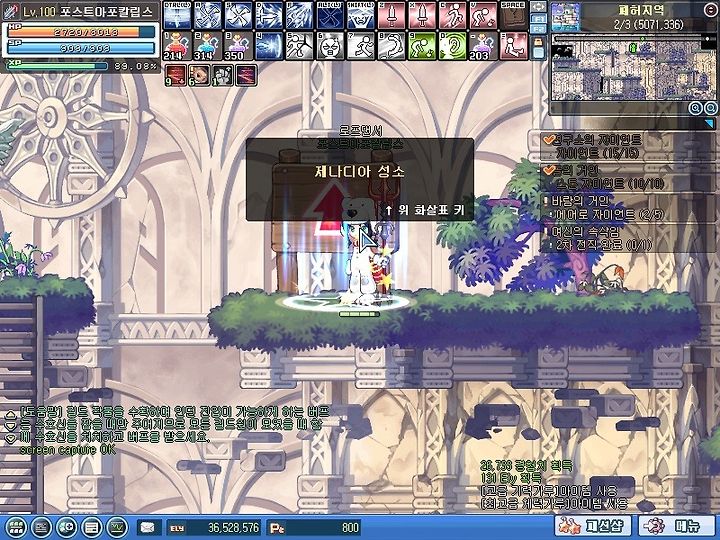720x540 pixels.
Task: Open the first round menu button bottom-left
Action: point(16,528)
